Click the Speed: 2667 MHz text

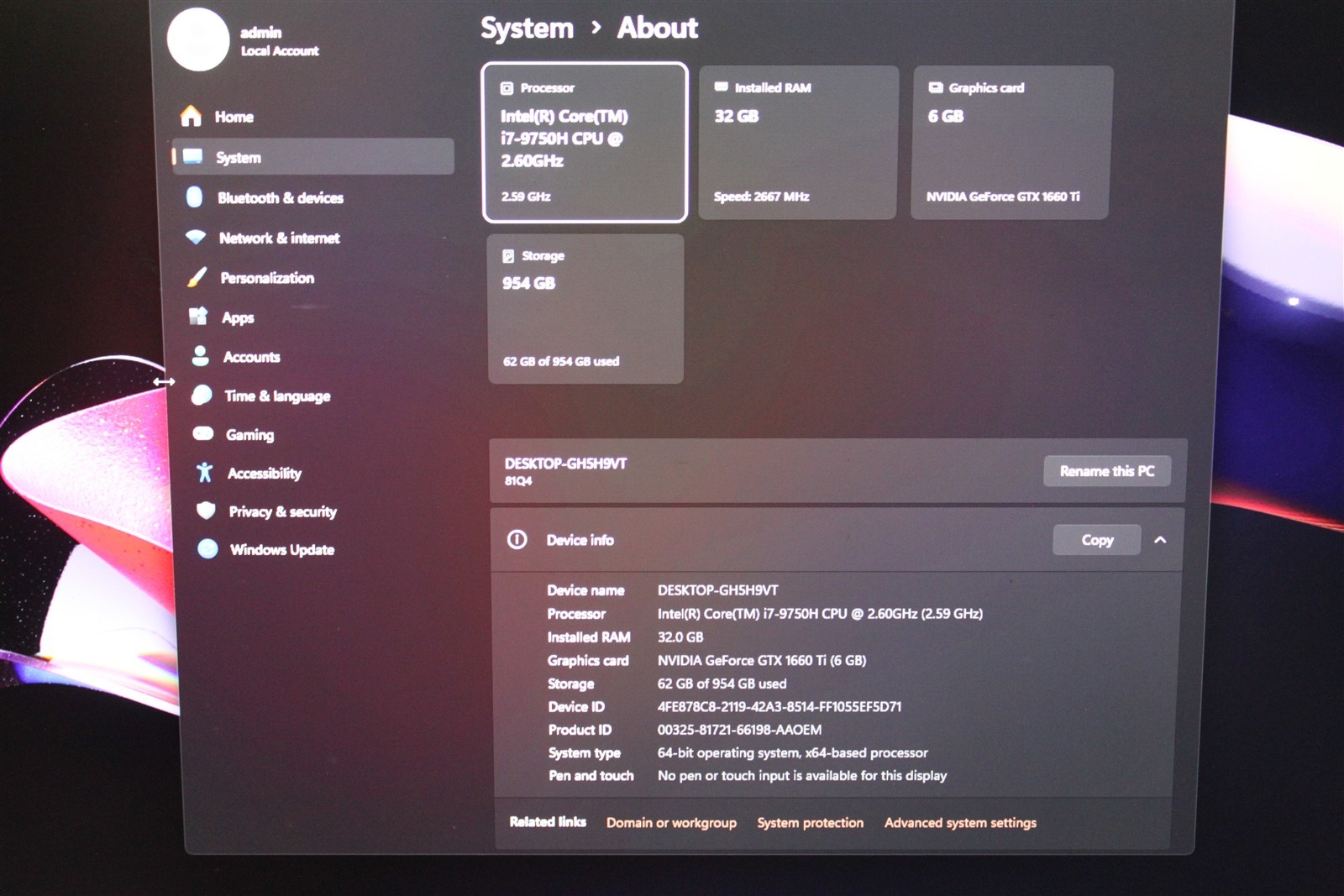coord(761,196)
